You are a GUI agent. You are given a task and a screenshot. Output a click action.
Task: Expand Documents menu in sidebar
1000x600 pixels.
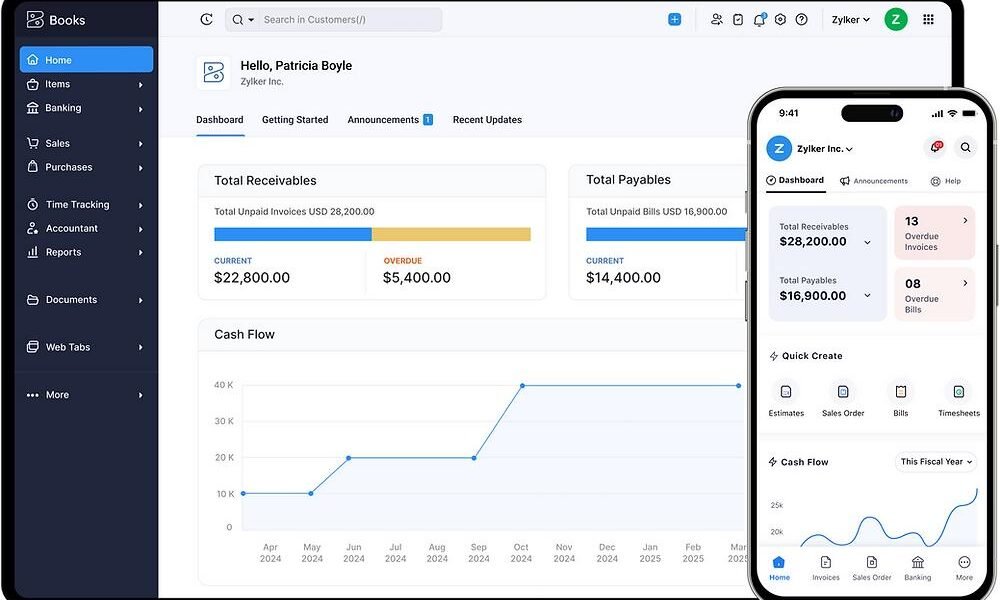(x=86, y=300)
